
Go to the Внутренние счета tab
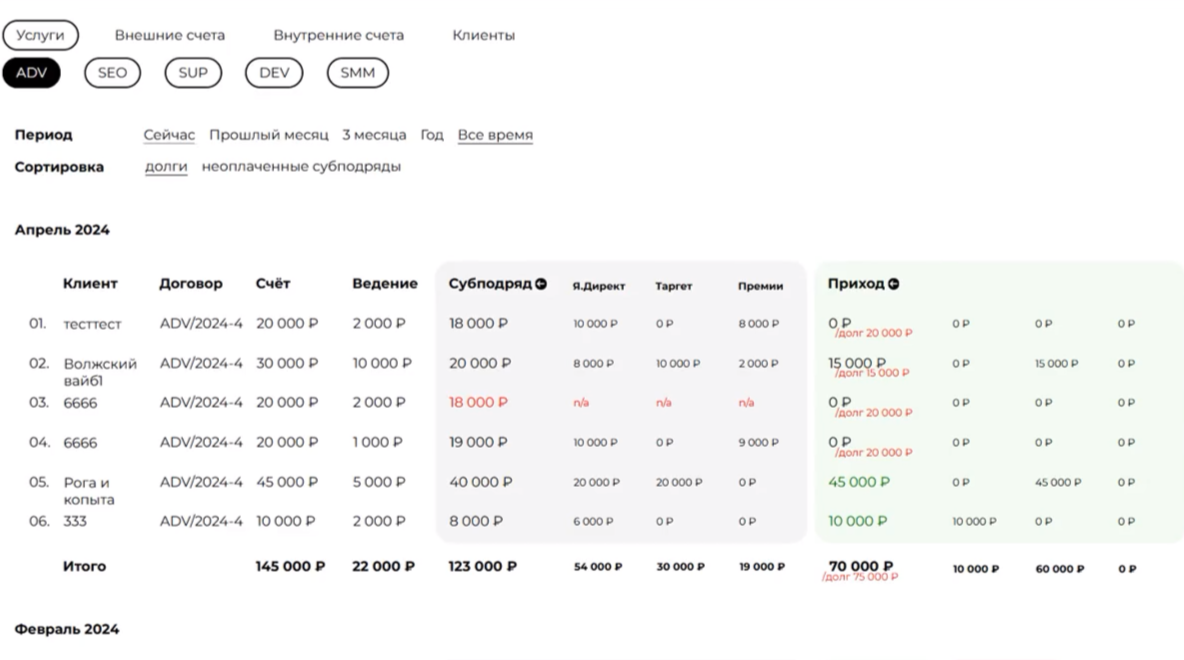pos(338,35)
